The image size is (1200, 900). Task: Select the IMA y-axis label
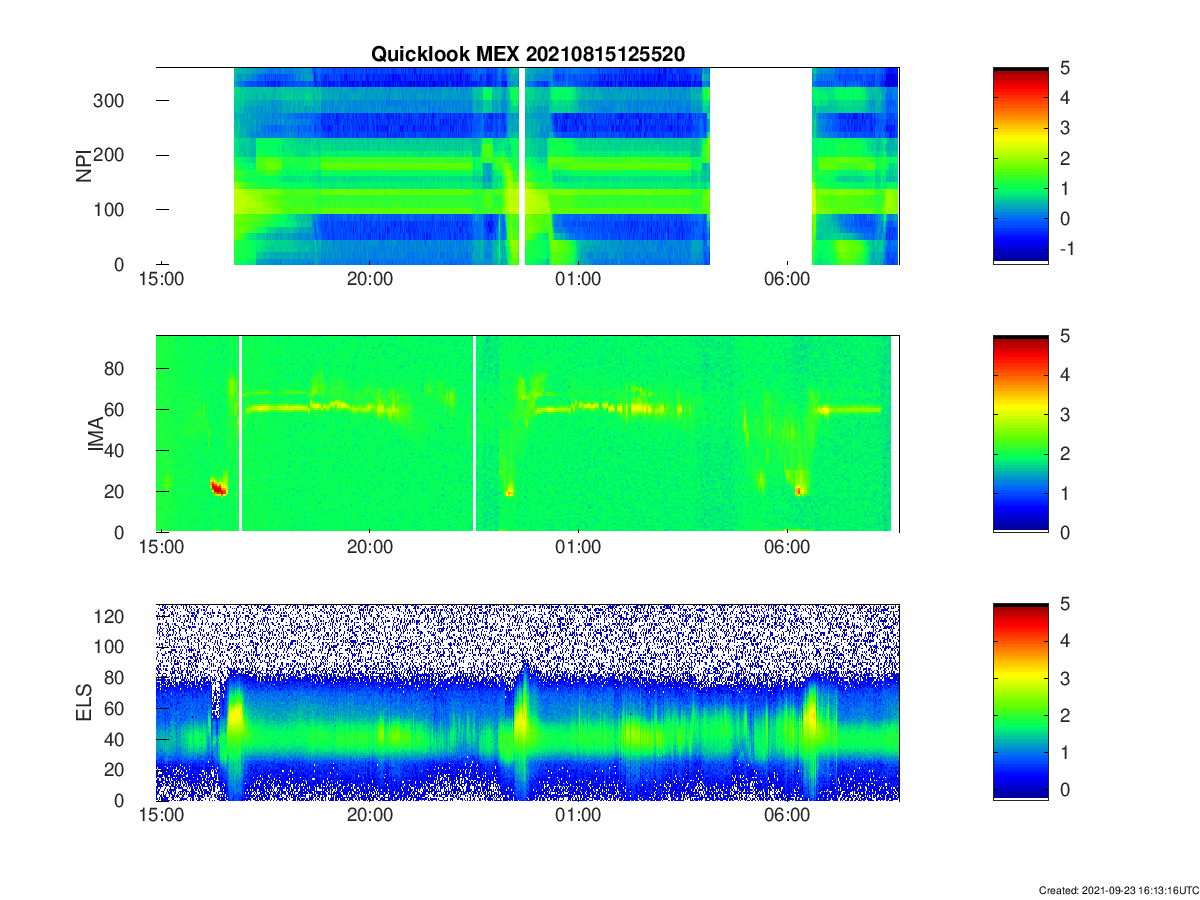(97, 434)
